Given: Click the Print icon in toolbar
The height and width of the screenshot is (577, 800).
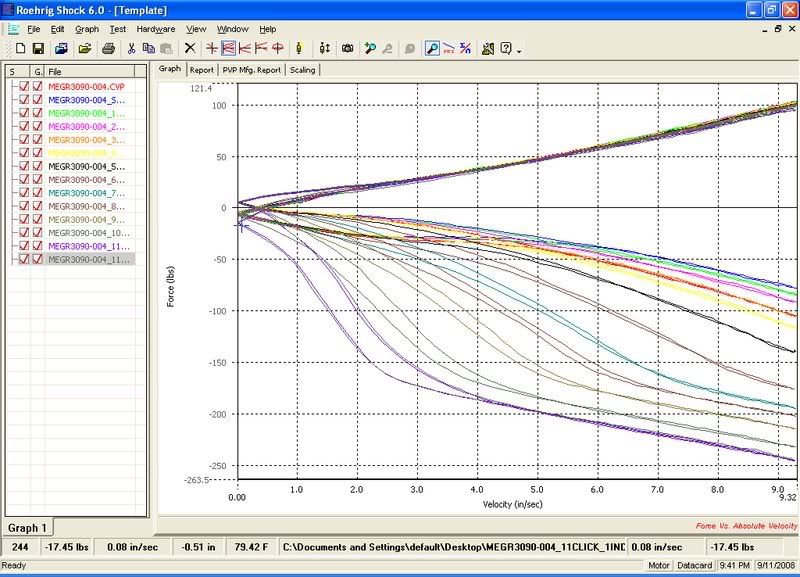Looking at the screenshot, I should coord(109,48).
